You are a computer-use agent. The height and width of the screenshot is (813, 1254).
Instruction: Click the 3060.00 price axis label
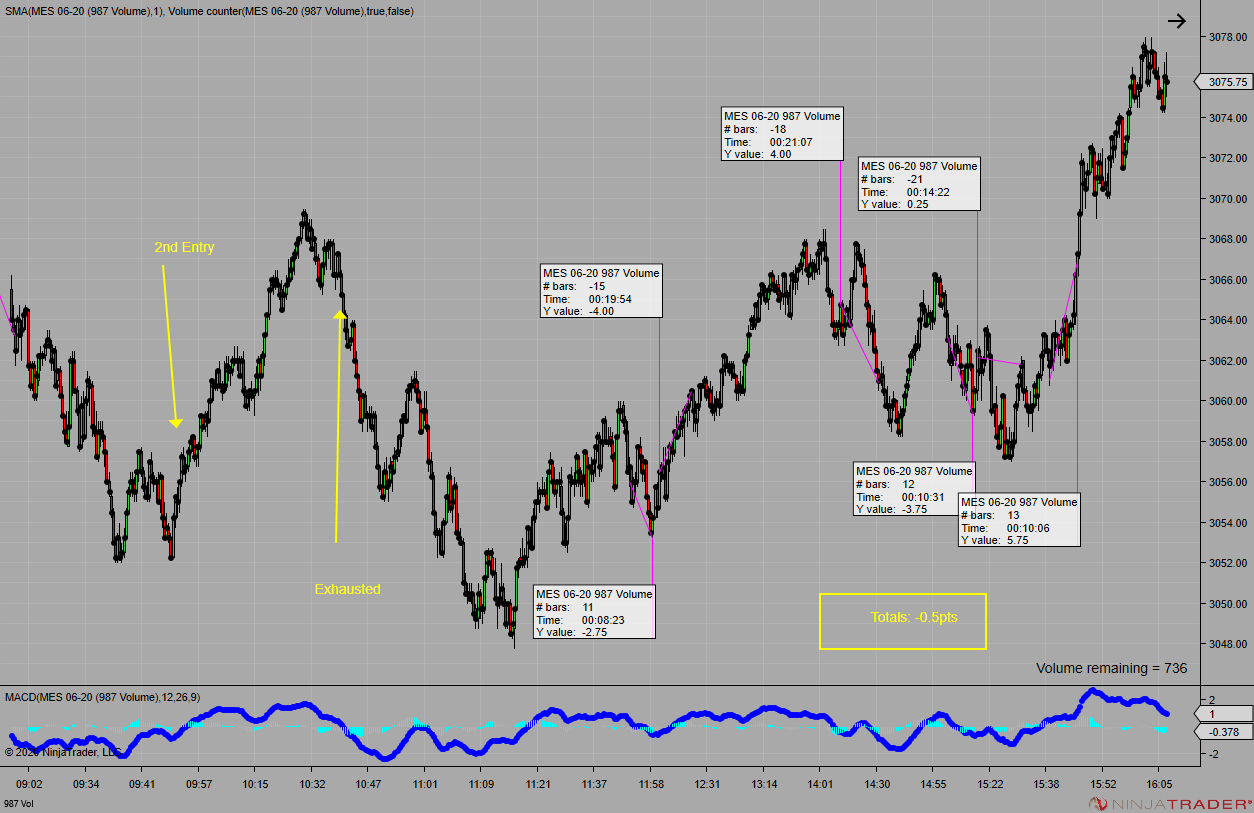(x=1229, y=401)
